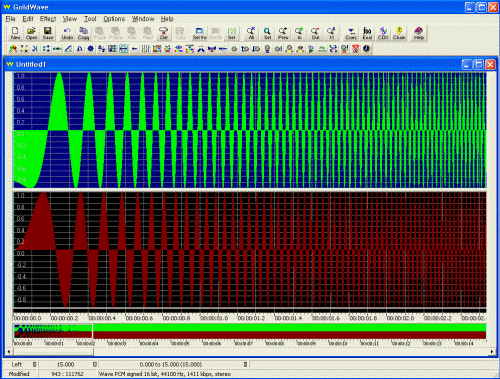Click the 00:00:00.4 time ruler label
Viewport: 500px width, 379px height.
(x=102, y=318)
